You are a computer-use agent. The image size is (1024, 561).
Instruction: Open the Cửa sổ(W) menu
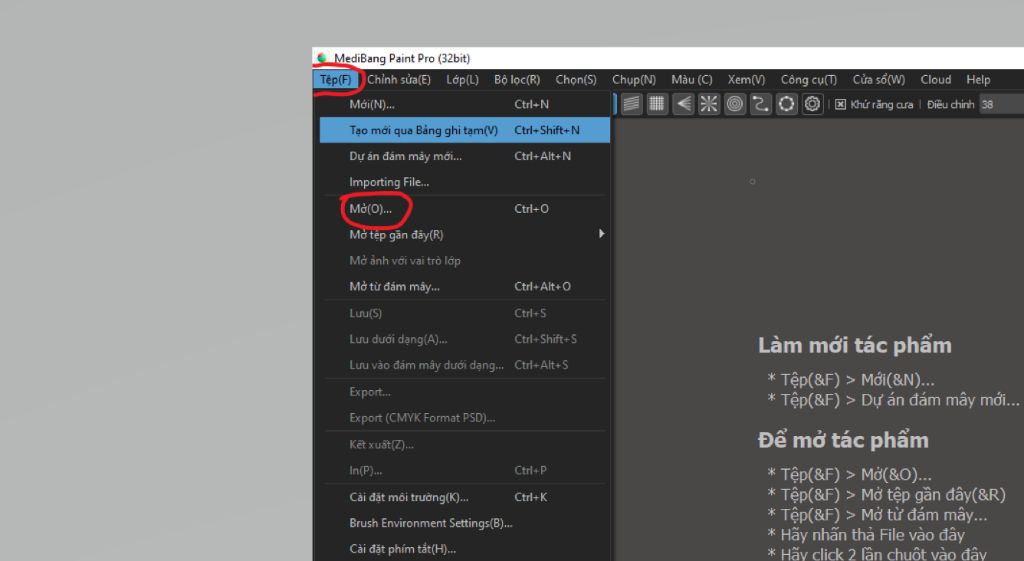878,80
